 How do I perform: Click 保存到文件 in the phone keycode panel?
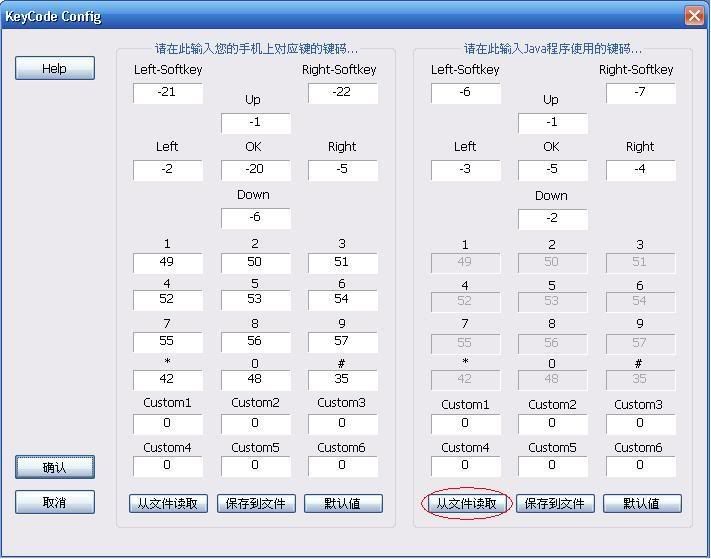256,504
